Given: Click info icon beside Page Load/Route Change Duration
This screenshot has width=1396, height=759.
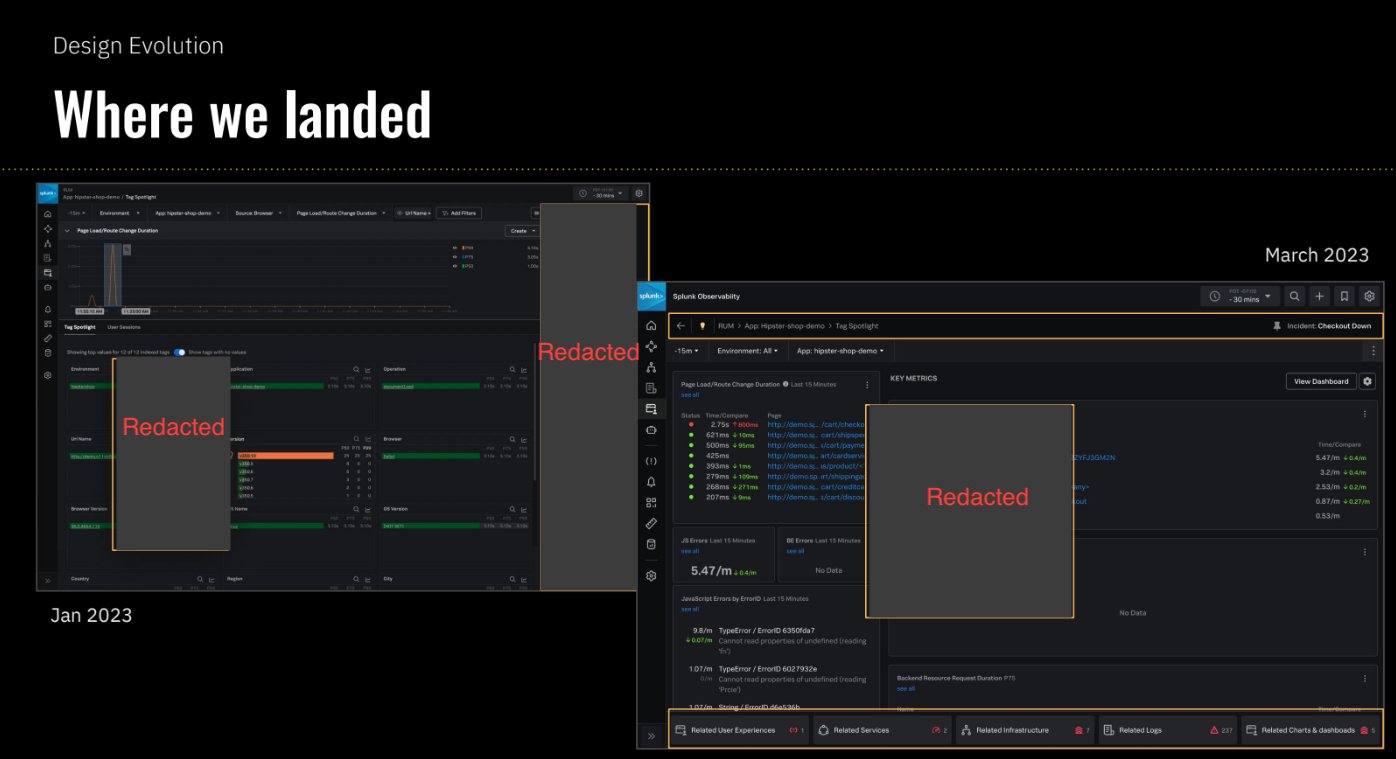Looking at the screenshot, I should coord(786,384).
